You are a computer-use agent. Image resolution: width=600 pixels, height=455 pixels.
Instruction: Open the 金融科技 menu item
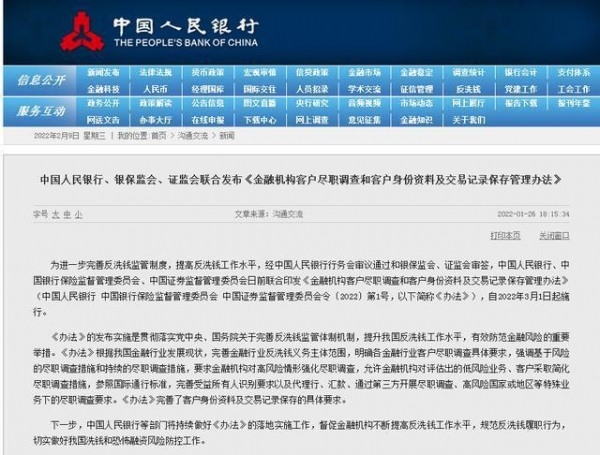click(103, 90)
